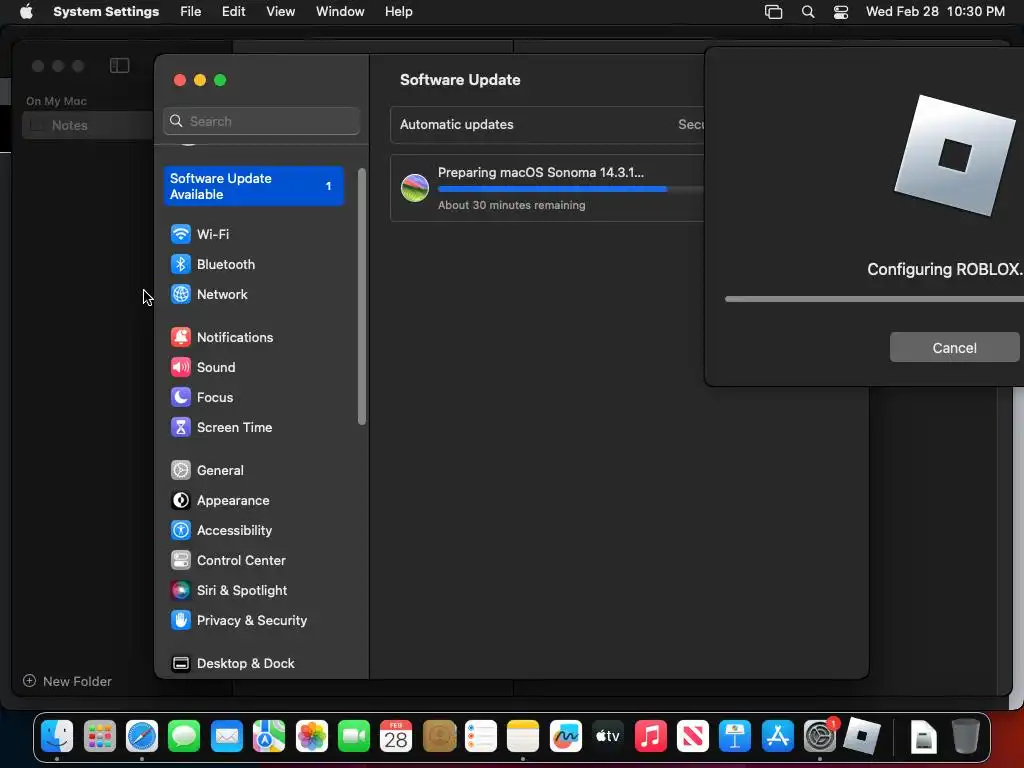Launch Finder from the Dock
This screenshot has height=768, width=1024.
coord(57,737)
